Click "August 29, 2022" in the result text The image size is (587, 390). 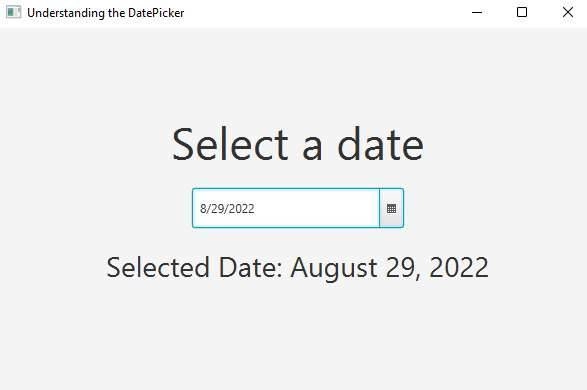pyautogui.click(x=390, y=268)
